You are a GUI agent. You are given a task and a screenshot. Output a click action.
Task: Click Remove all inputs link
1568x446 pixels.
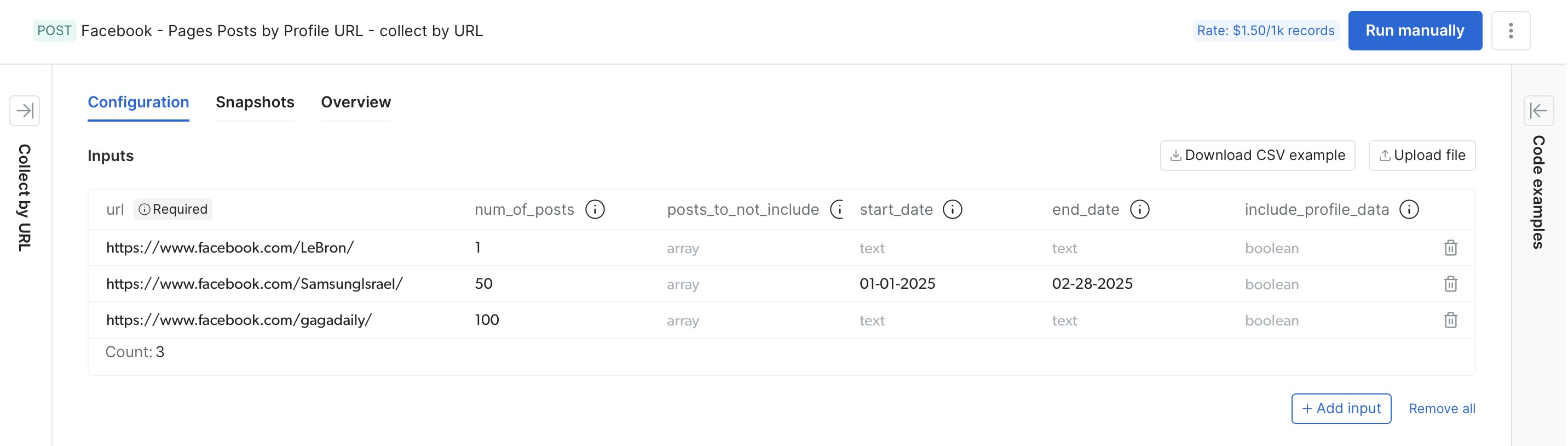click(1442, 409)
